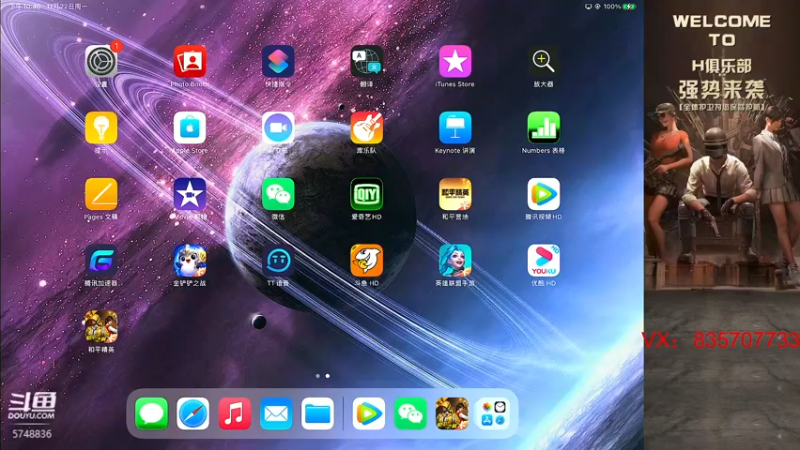
Task: Tap the battery indicator in status bar
Action: [x=629, y=7]
